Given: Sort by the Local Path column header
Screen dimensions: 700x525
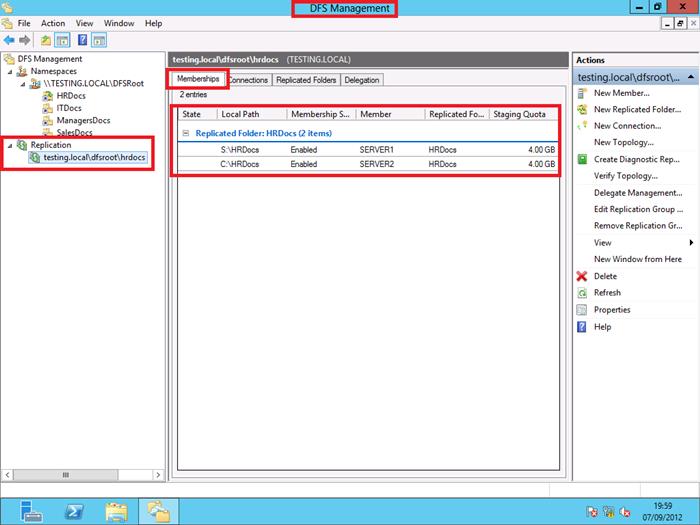Looking at the screenshot, I should pyautogui.click(x=252, y=114).
